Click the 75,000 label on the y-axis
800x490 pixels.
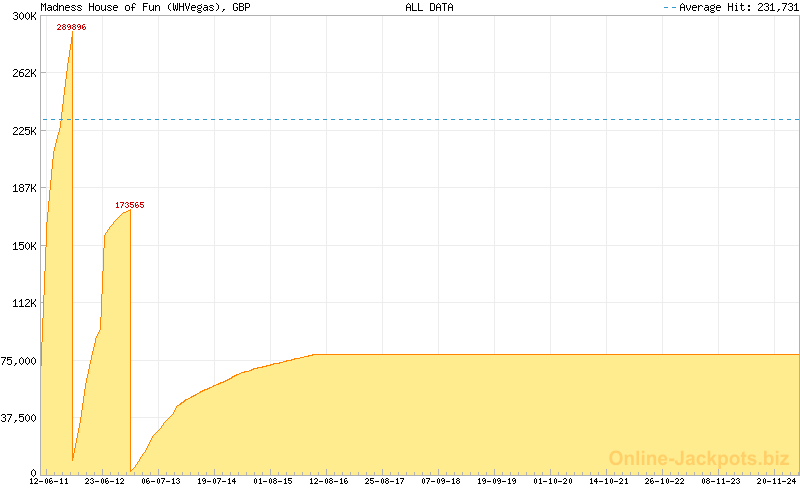point(20,361)
